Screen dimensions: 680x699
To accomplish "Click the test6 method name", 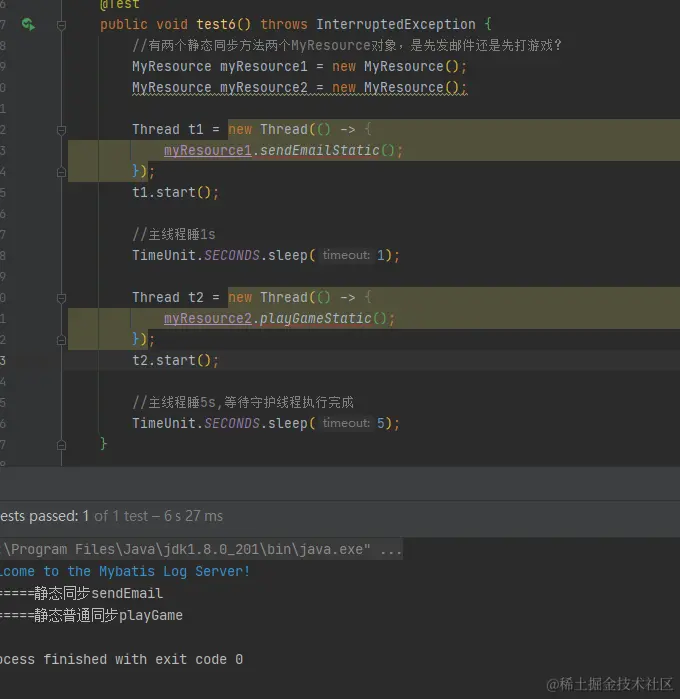I will (216, 25).
